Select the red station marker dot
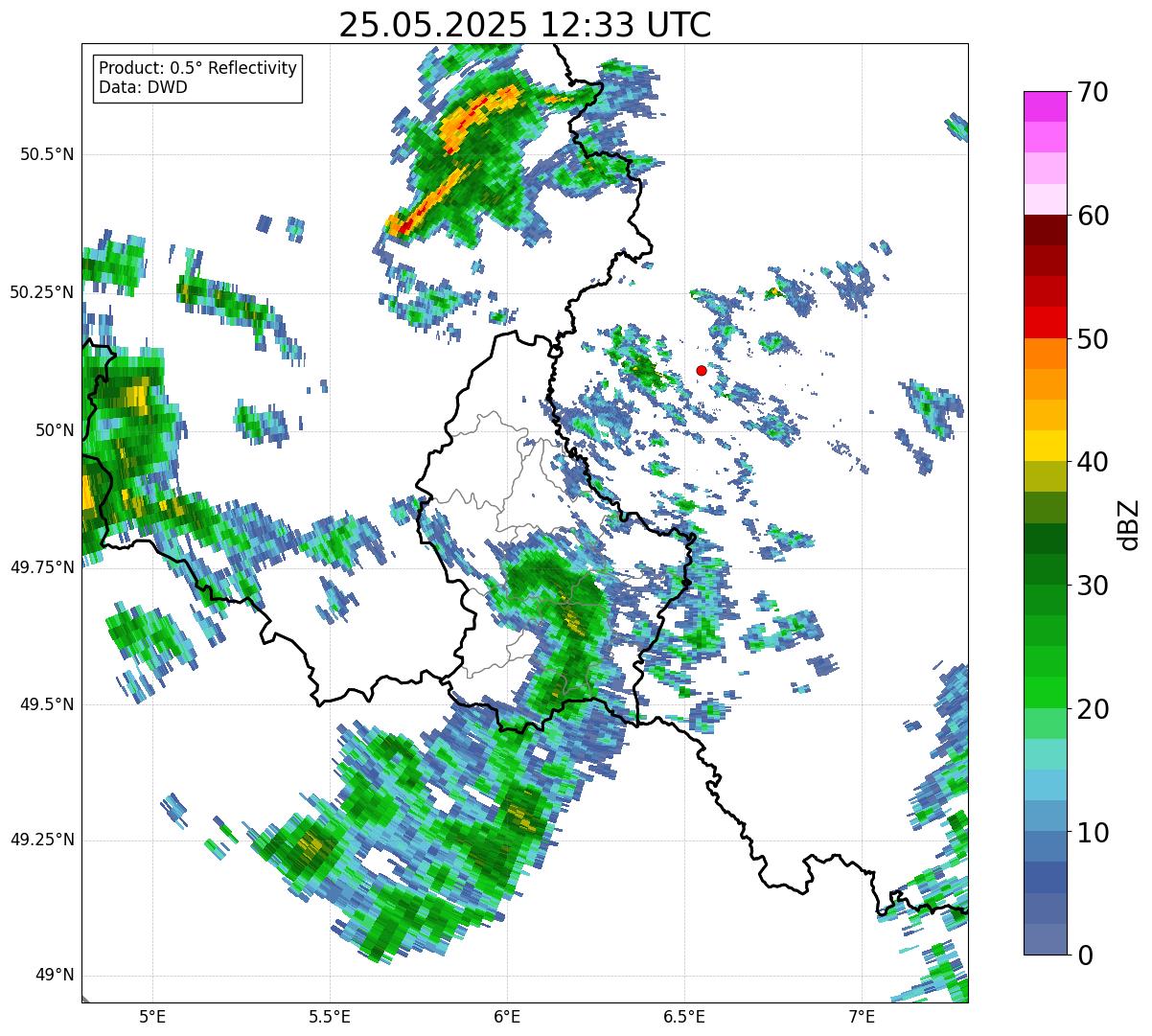This screenshot has height=1036, width=1152. point(702,370)
